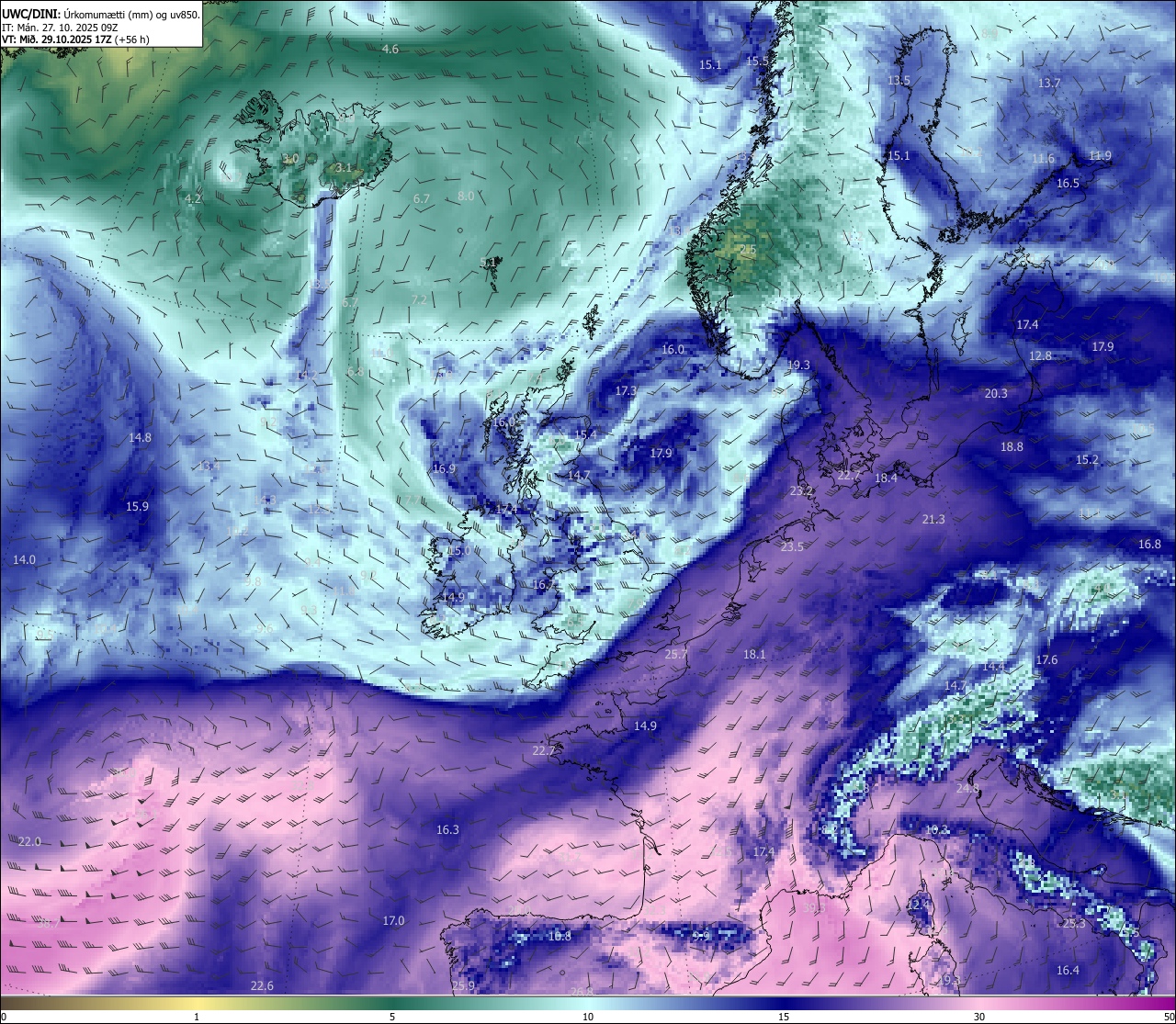Click the color scale tick label "1"
Image resolution: width=1176 pixels, height=1024 pixels.
(197, 1017)
